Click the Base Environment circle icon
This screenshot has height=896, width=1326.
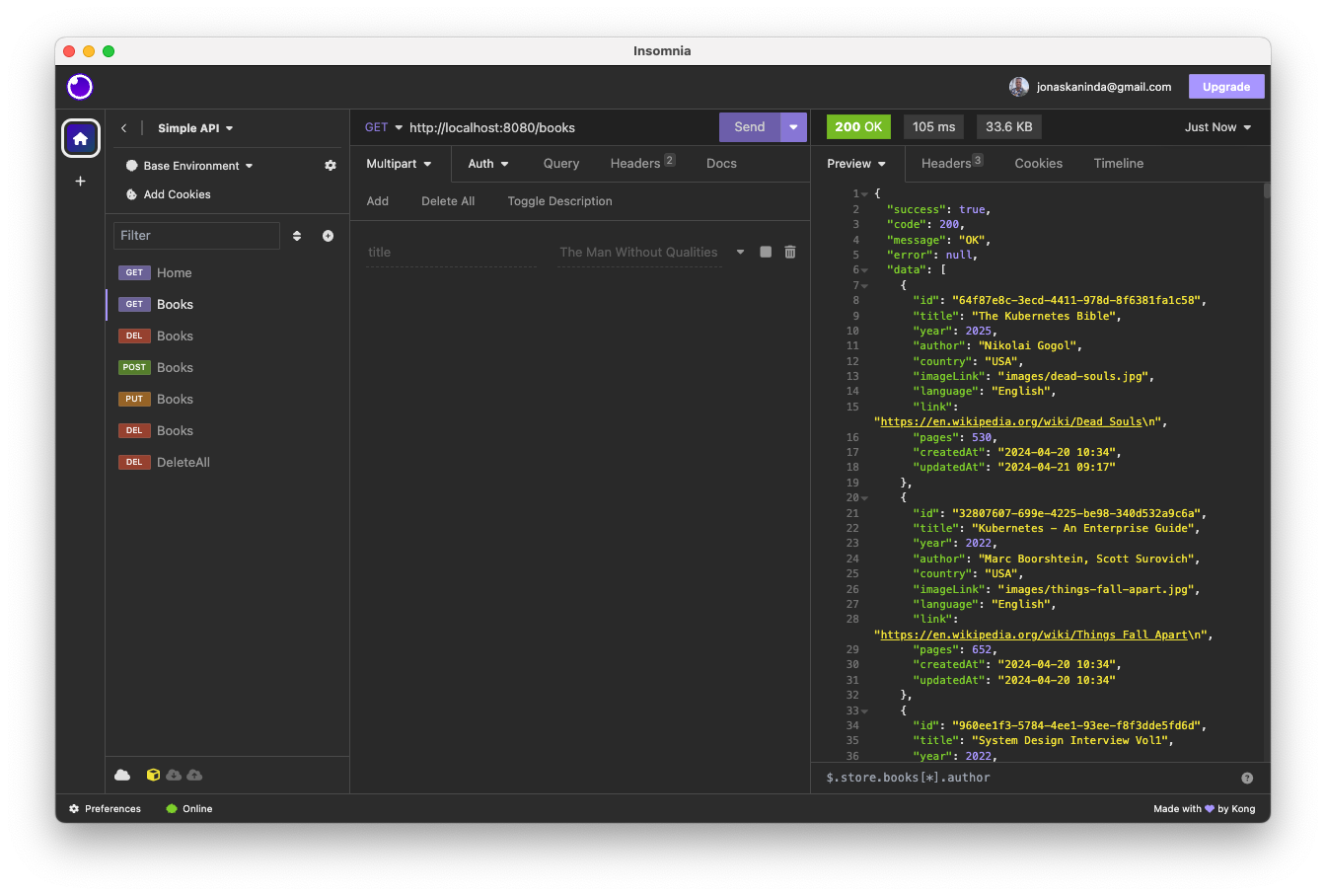tap(131, 166)
